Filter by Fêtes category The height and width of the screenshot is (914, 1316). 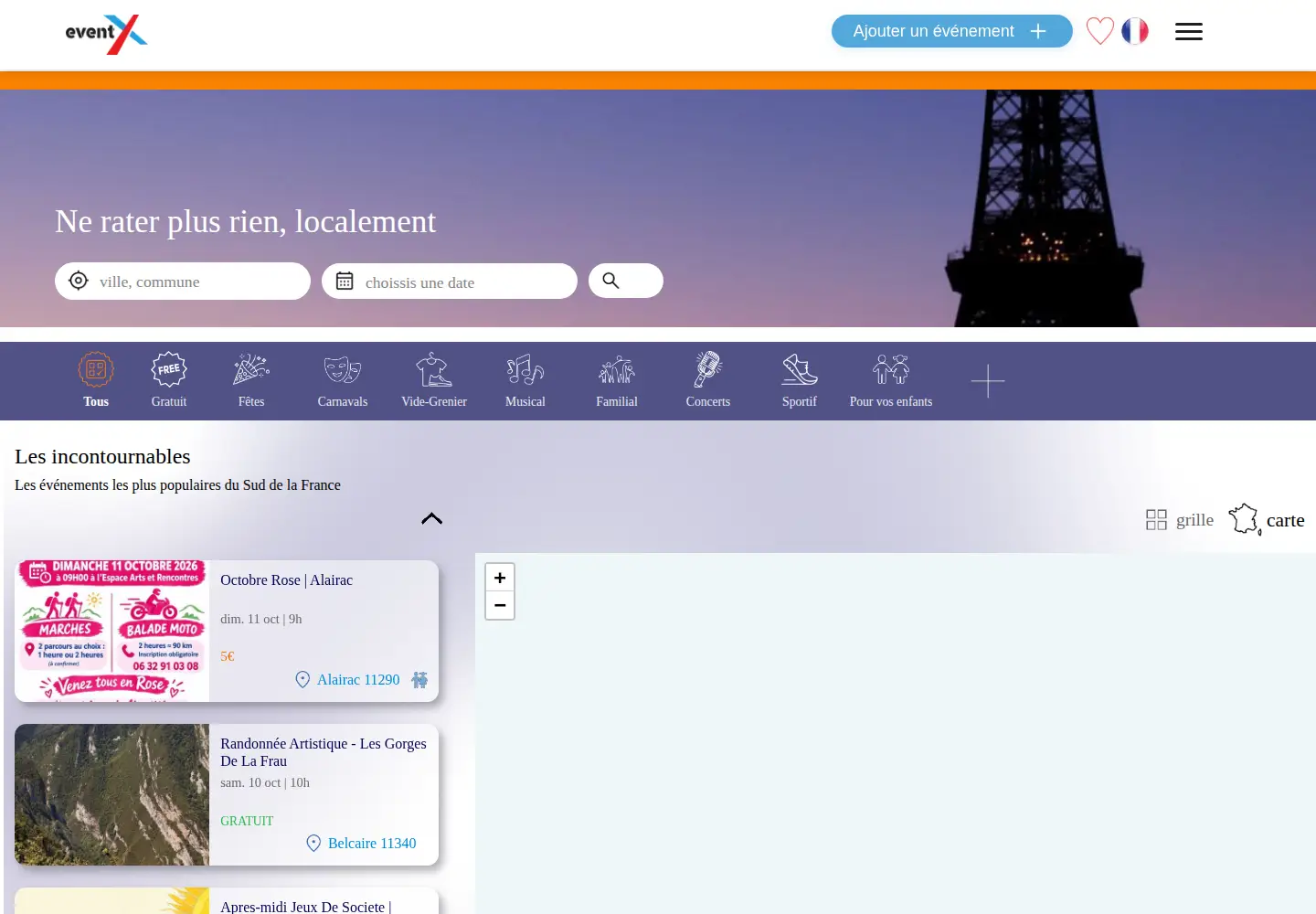click(x=251, y=380)
